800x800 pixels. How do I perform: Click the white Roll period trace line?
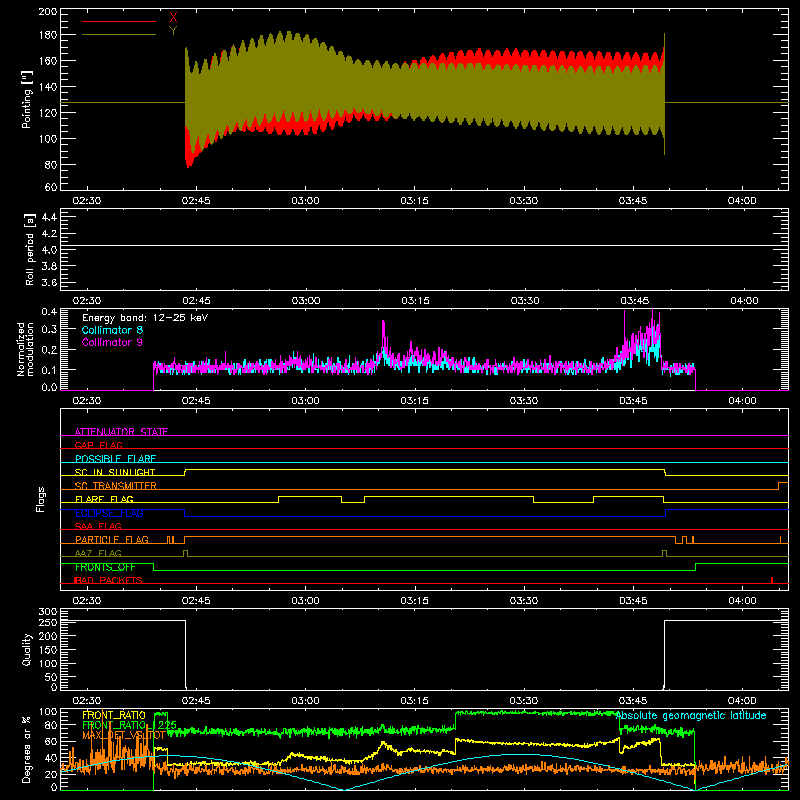click(x=424, y=245)
